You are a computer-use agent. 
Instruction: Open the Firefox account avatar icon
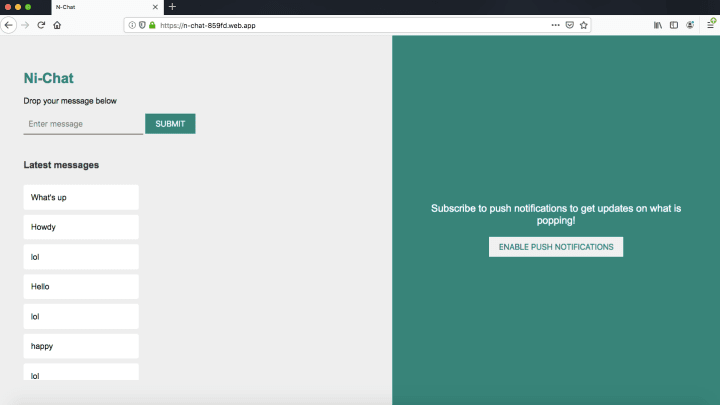pos(690,25)
